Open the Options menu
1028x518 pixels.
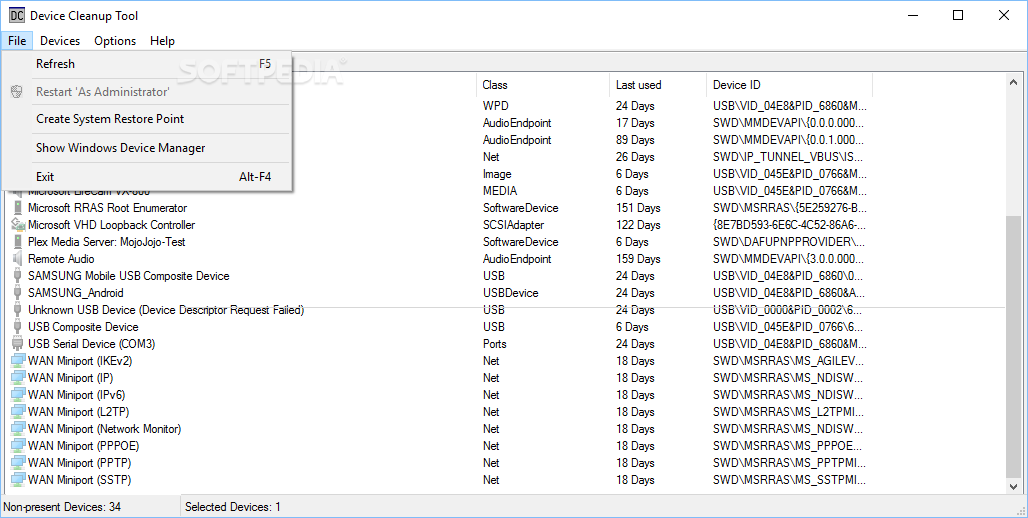click(x=115, y=41)
